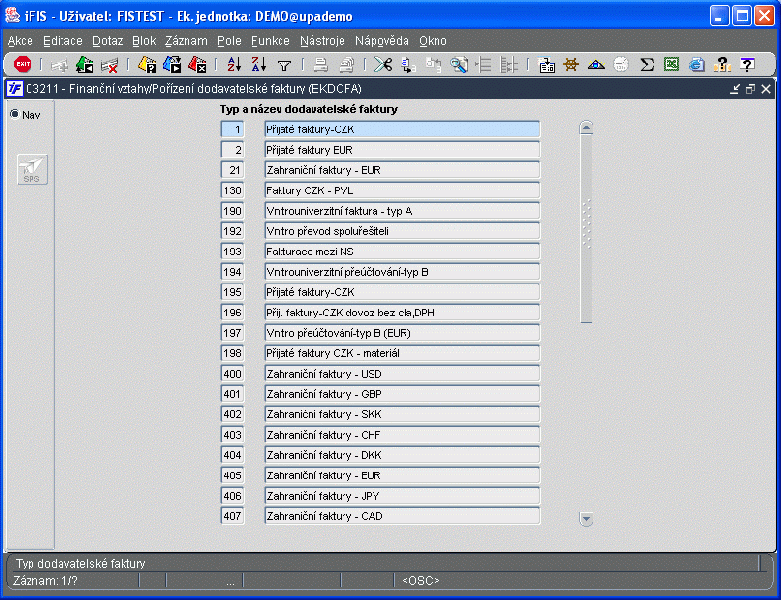Open the Blok menu
This screenshot has height=600, width=781.
pyautogui.click(x=144, y=41)
